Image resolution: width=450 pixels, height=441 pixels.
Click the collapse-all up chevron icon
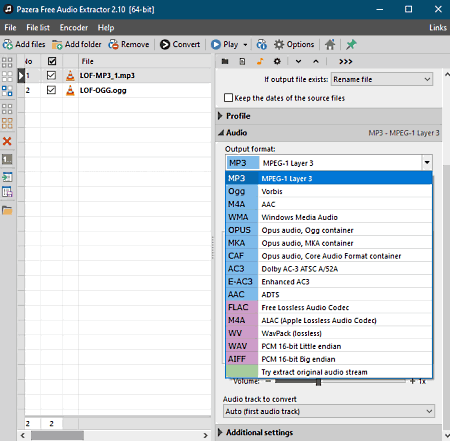click(x=316, y=61)
